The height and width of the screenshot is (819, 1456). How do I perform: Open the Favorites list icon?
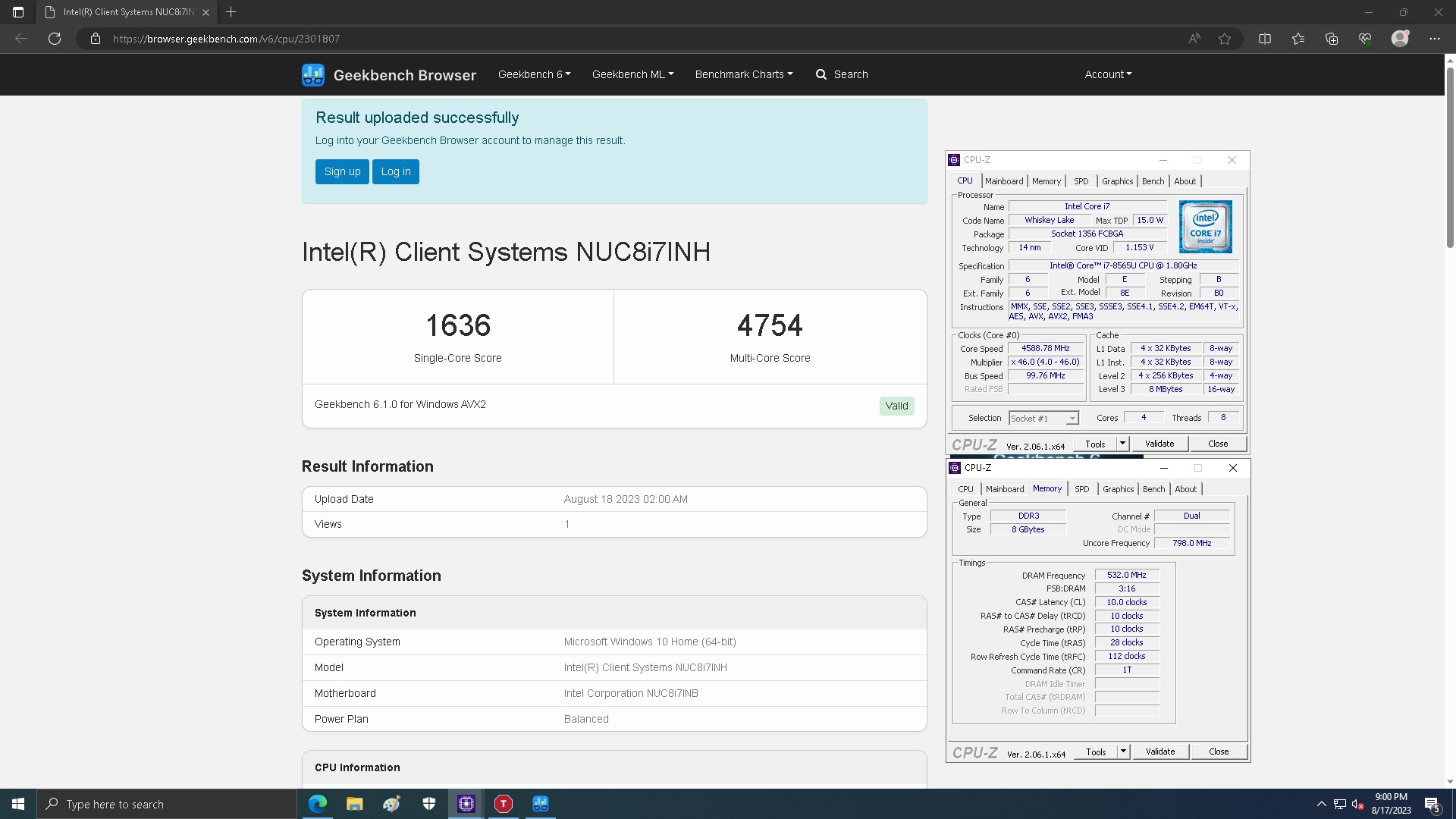coord(1298,39)
